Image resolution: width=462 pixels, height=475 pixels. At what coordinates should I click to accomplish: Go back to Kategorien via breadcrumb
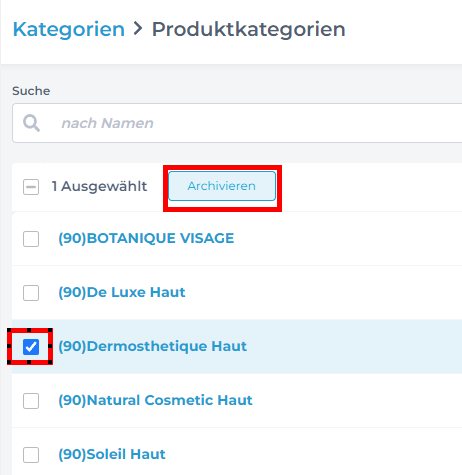(69, 29)
